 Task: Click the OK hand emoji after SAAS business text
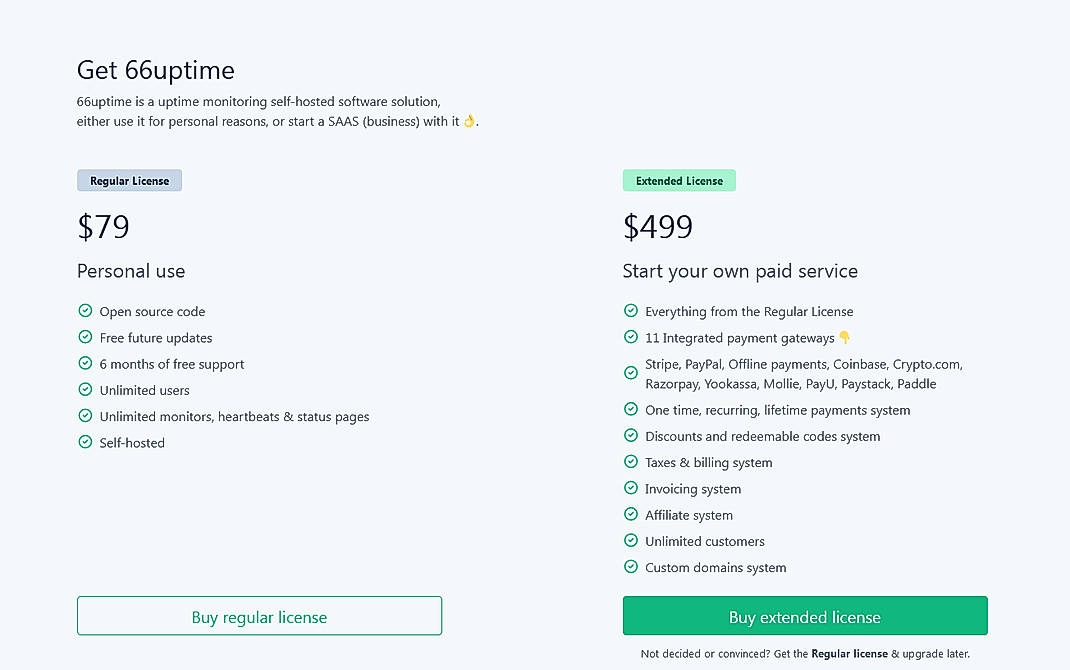(469, 120)
